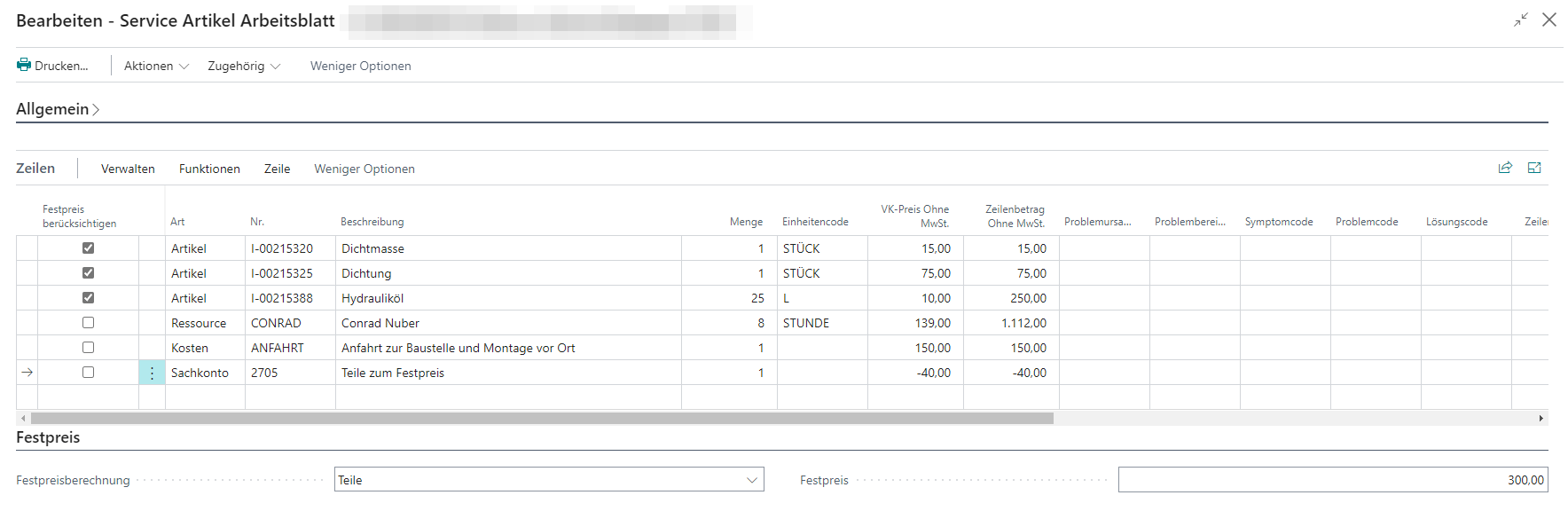1568x511 pixels.
Task: Click the Drucken printer icon
Action: coord(24,65)
